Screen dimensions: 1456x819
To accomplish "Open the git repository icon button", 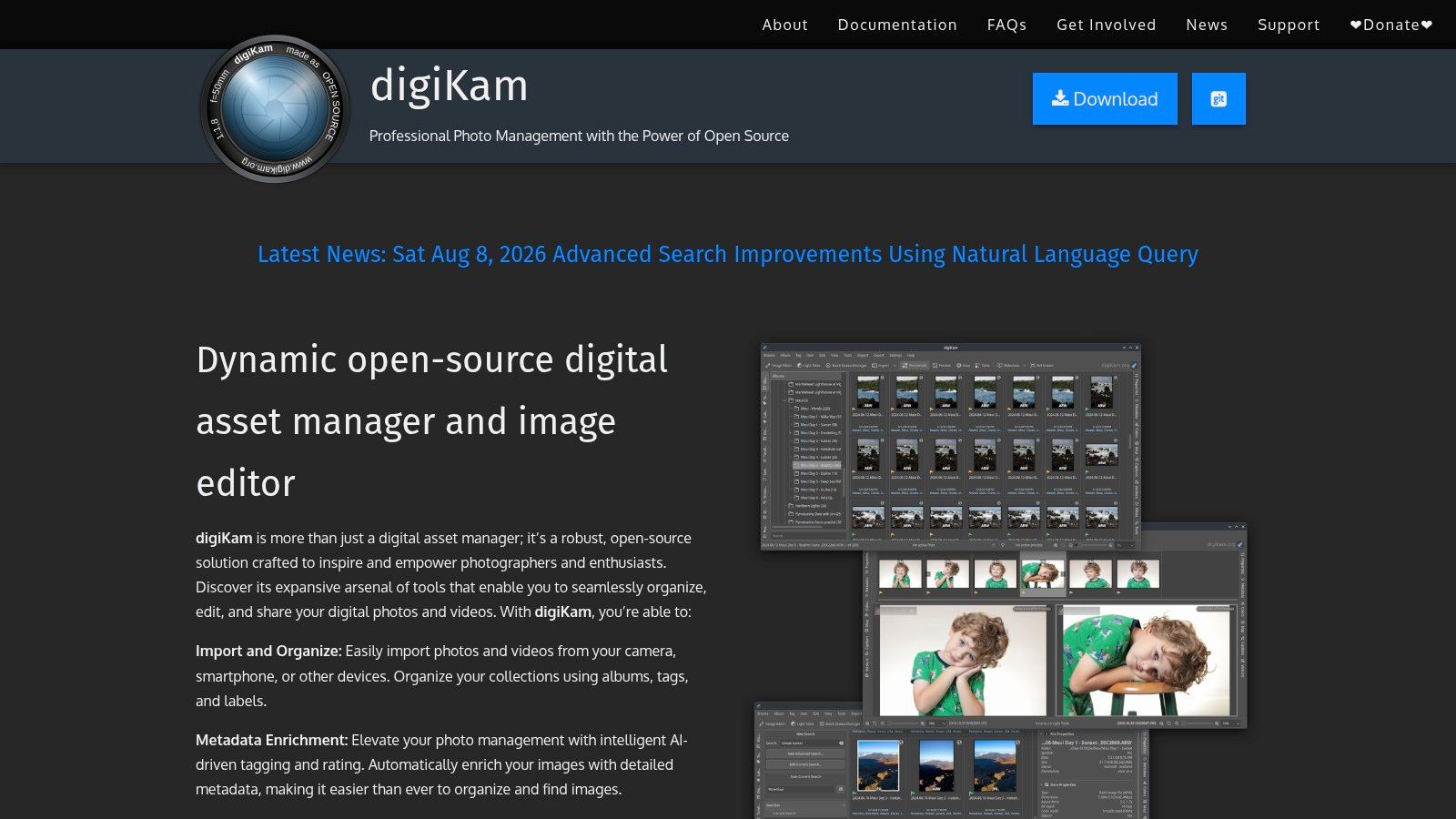I will click(1218, 98).
